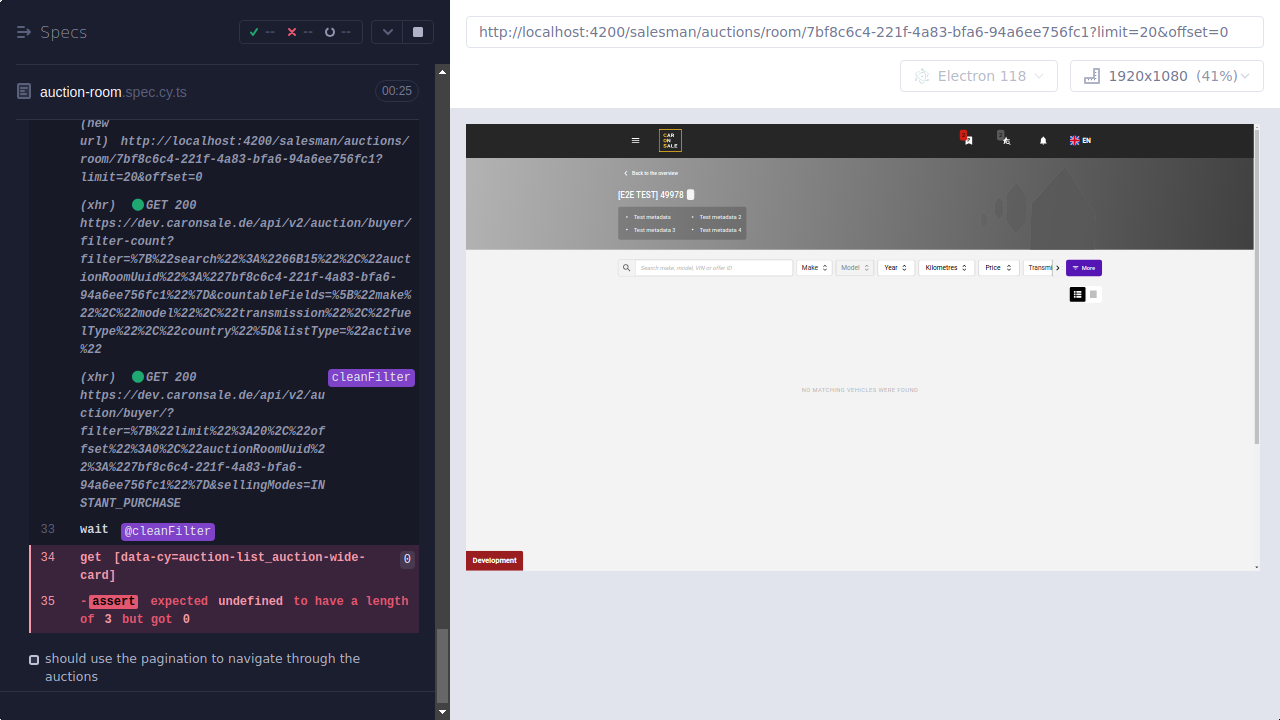This screenshot has height=720, width=1280.
Task: Click the CAR ON SALE logo
Action: click(669, 140)
